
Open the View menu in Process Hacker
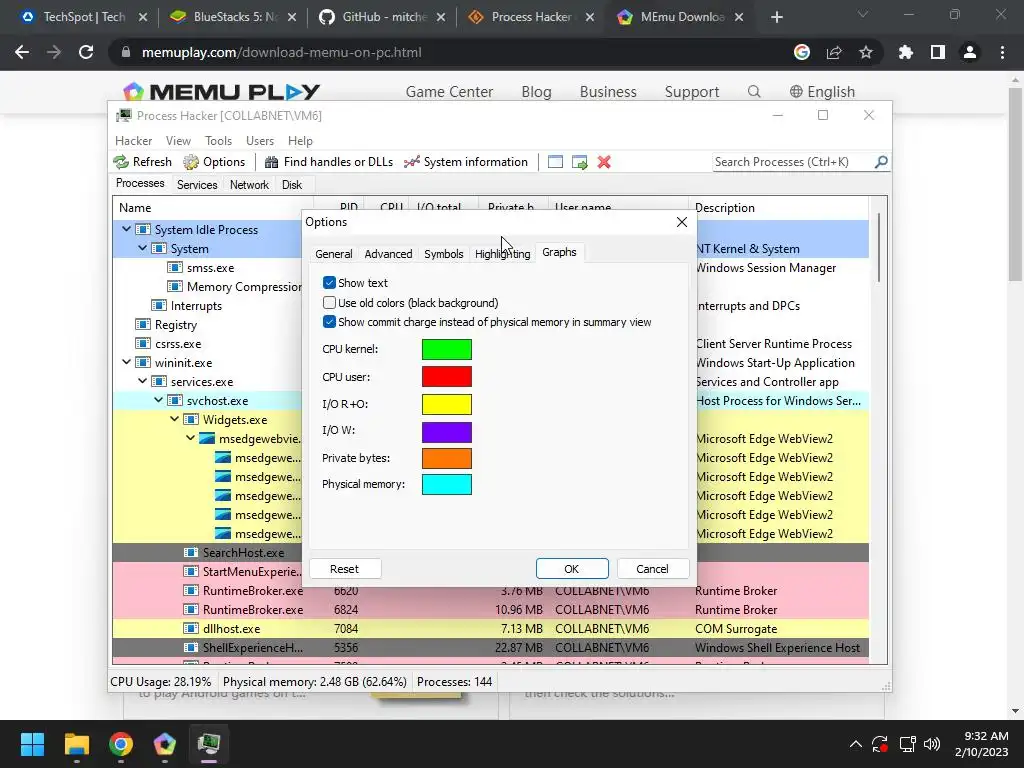point(178,141)
